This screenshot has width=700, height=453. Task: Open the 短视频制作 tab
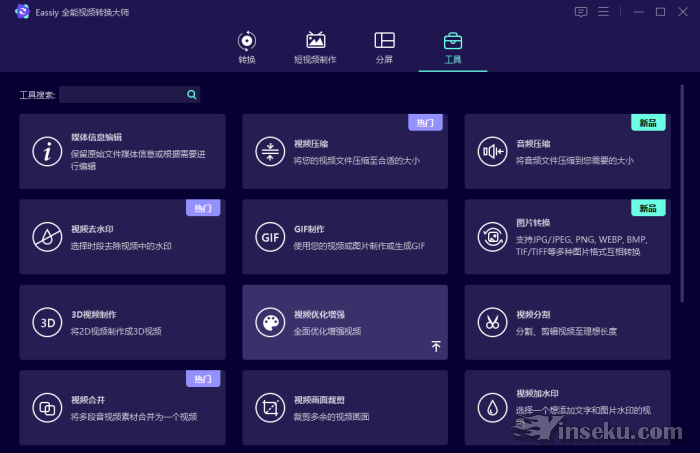tap(315, 47)
